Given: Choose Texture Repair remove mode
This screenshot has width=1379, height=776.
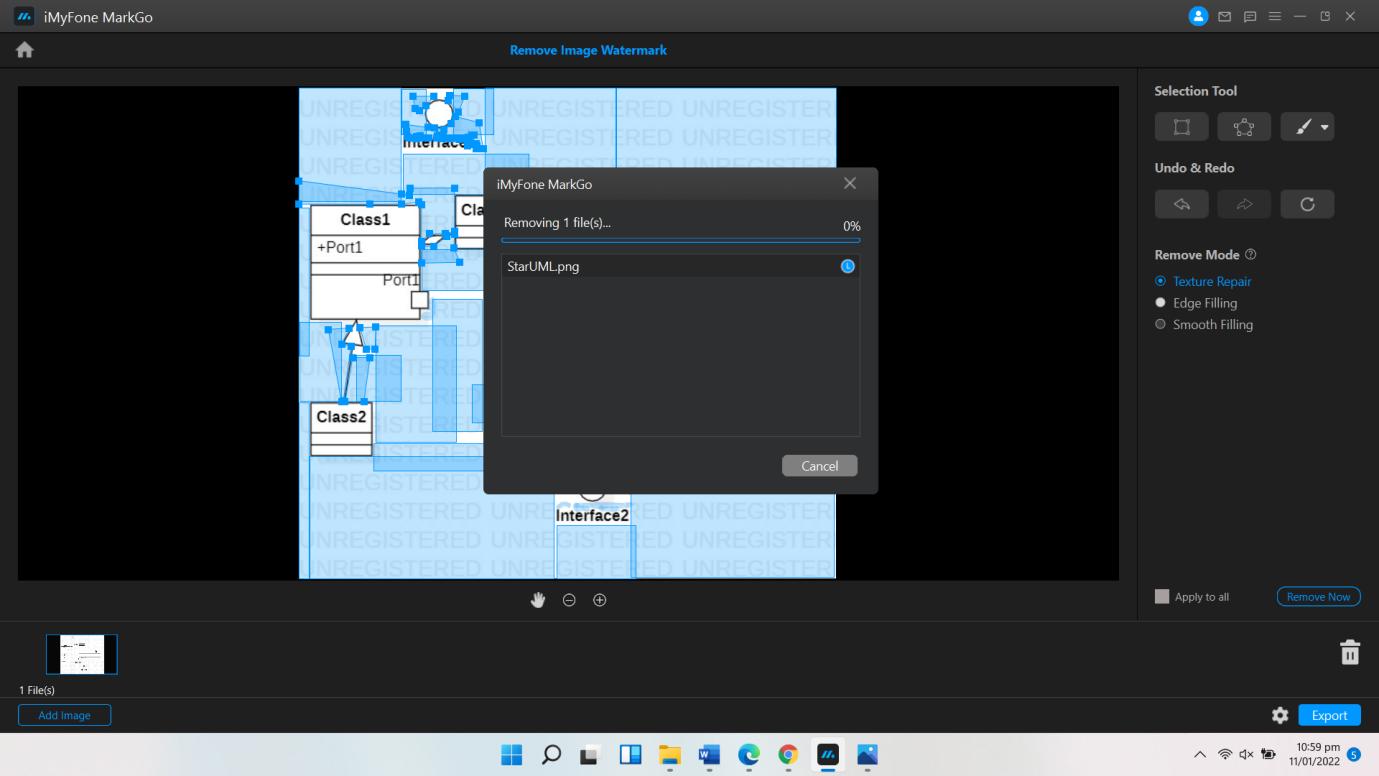Looking at the screenshot, I should click(1203, 281).
